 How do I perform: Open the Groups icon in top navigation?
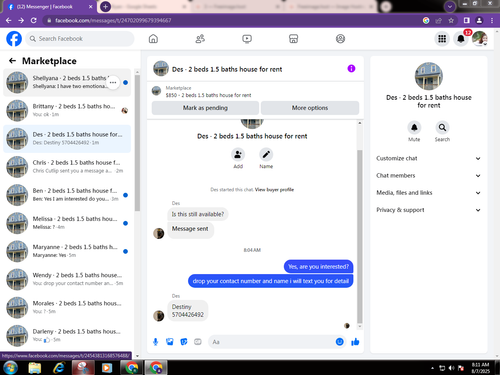(x=340, y=39)
